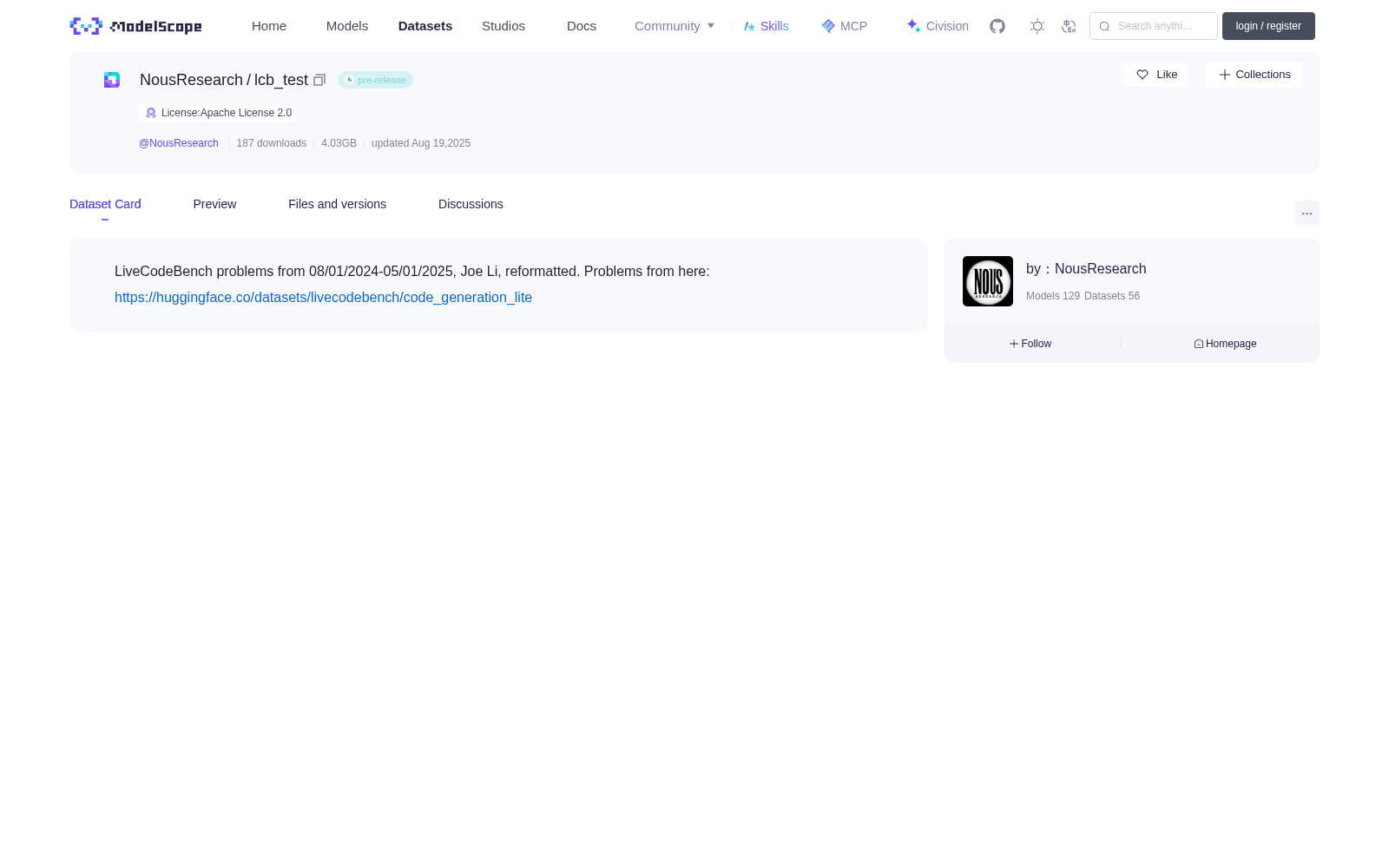Click the 'Datasets 56' count
The image size is (1389, 868).
coord(1112,296)
